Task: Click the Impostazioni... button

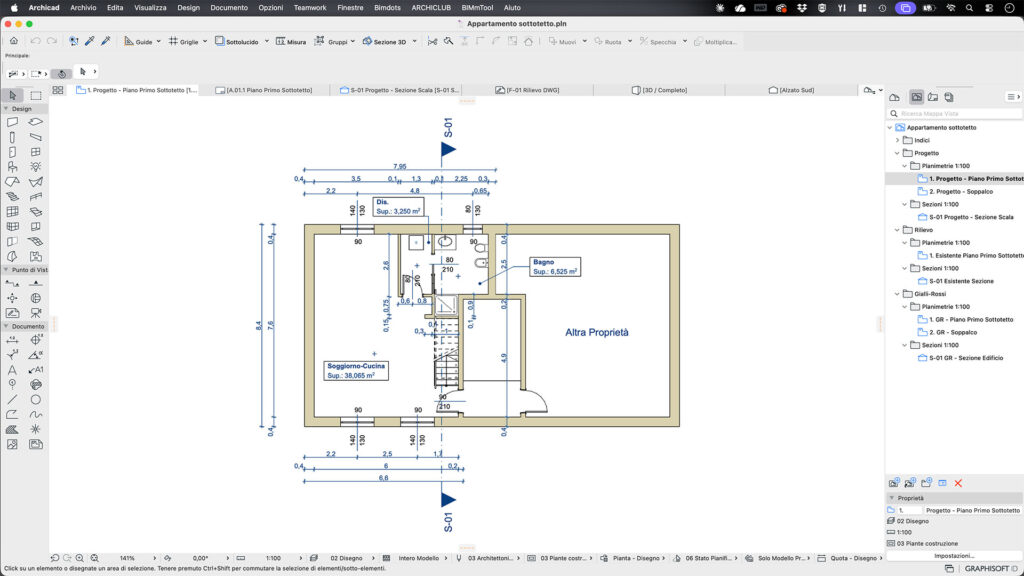Action: click(953, 556)
